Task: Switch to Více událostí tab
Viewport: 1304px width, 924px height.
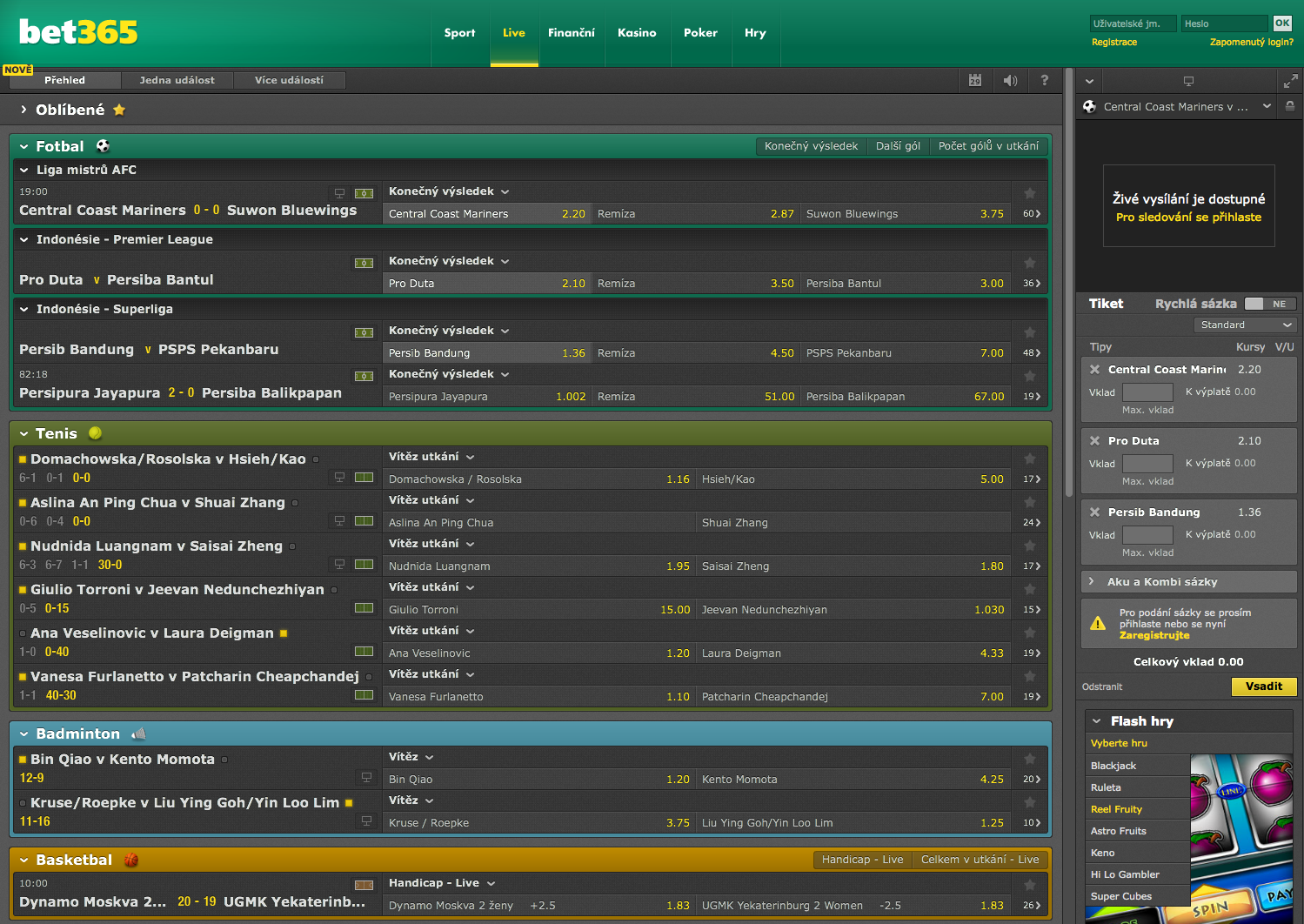Action: pos(289,80)
